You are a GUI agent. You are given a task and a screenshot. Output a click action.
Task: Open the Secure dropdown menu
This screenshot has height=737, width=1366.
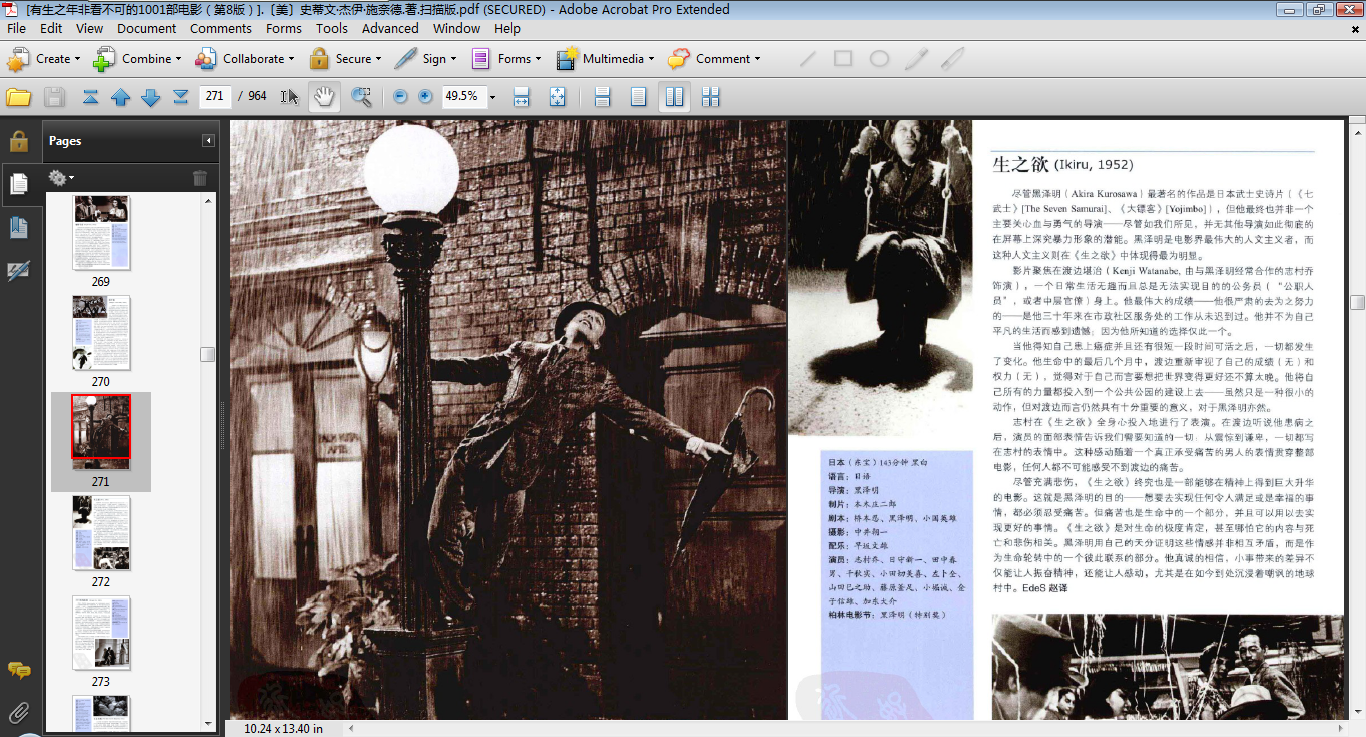[x=345, y=59]
